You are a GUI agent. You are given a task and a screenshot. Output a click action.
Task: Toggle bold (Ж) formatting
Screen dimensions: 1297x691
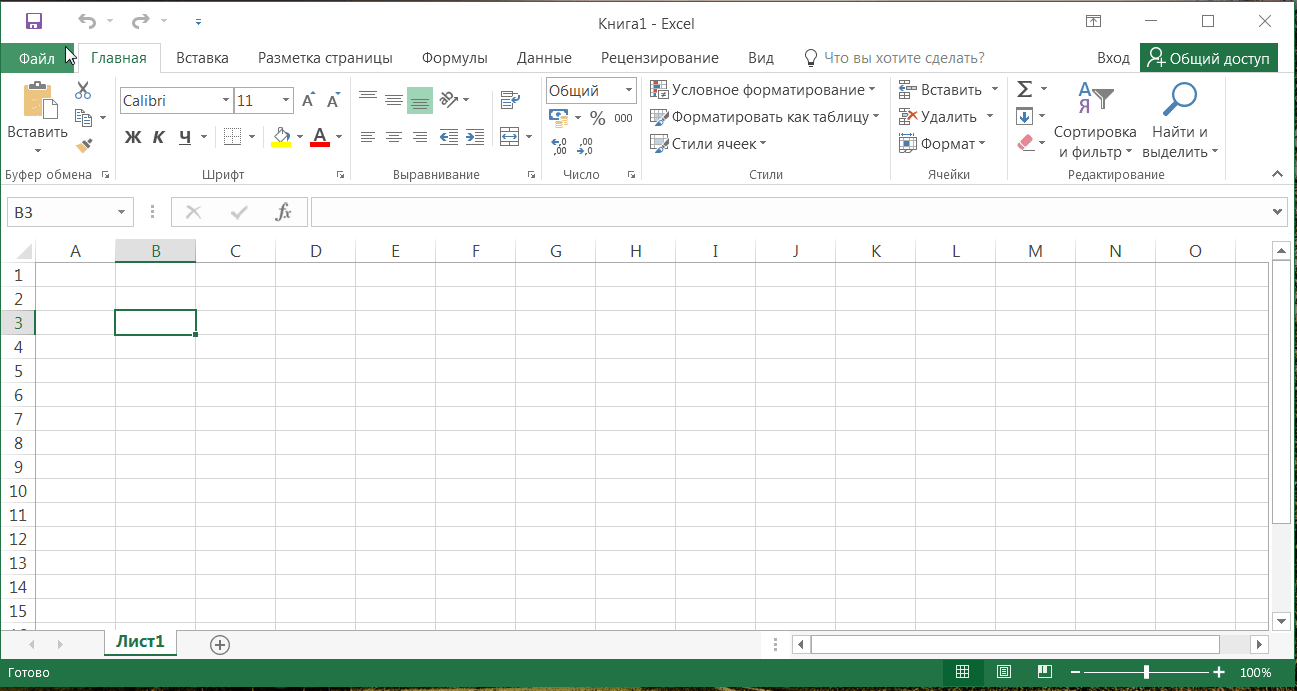132,137
